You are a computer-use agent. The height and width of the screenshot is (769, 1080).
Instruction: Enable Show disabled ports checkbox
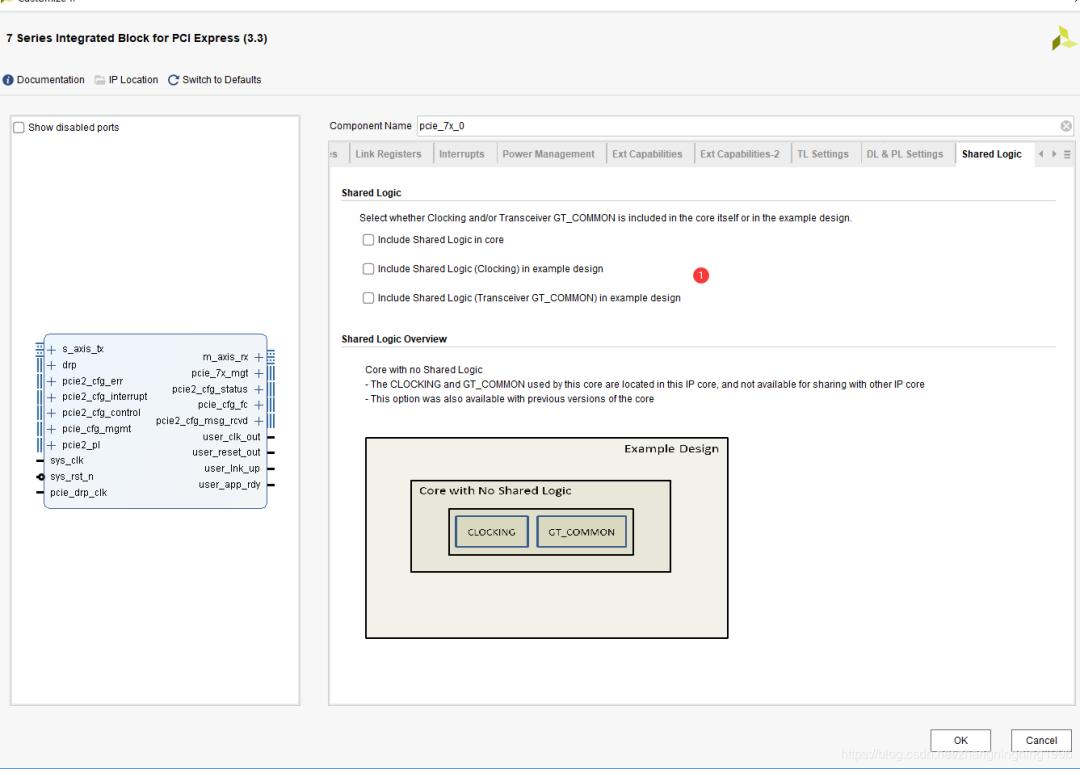tap(19, 127)
